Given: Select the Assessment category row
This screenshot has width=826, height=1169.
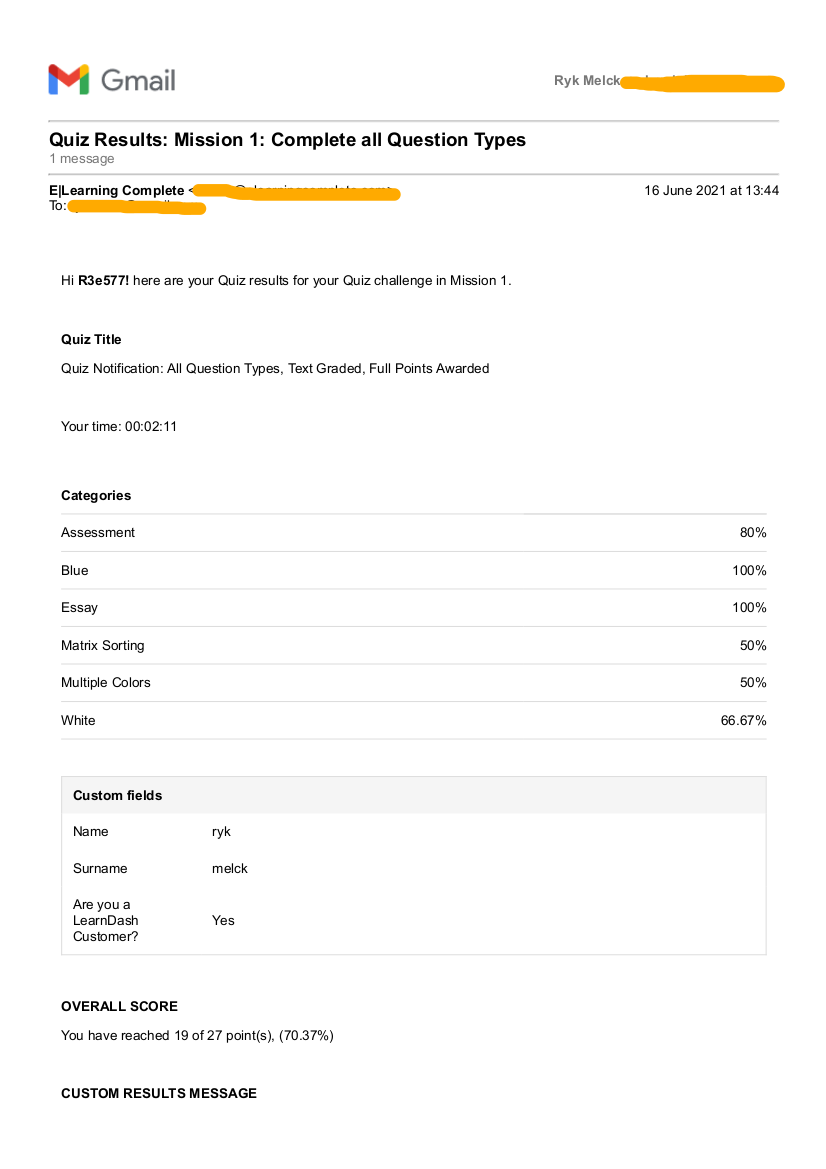Looking at the screenshot, I should click(414, 532).
